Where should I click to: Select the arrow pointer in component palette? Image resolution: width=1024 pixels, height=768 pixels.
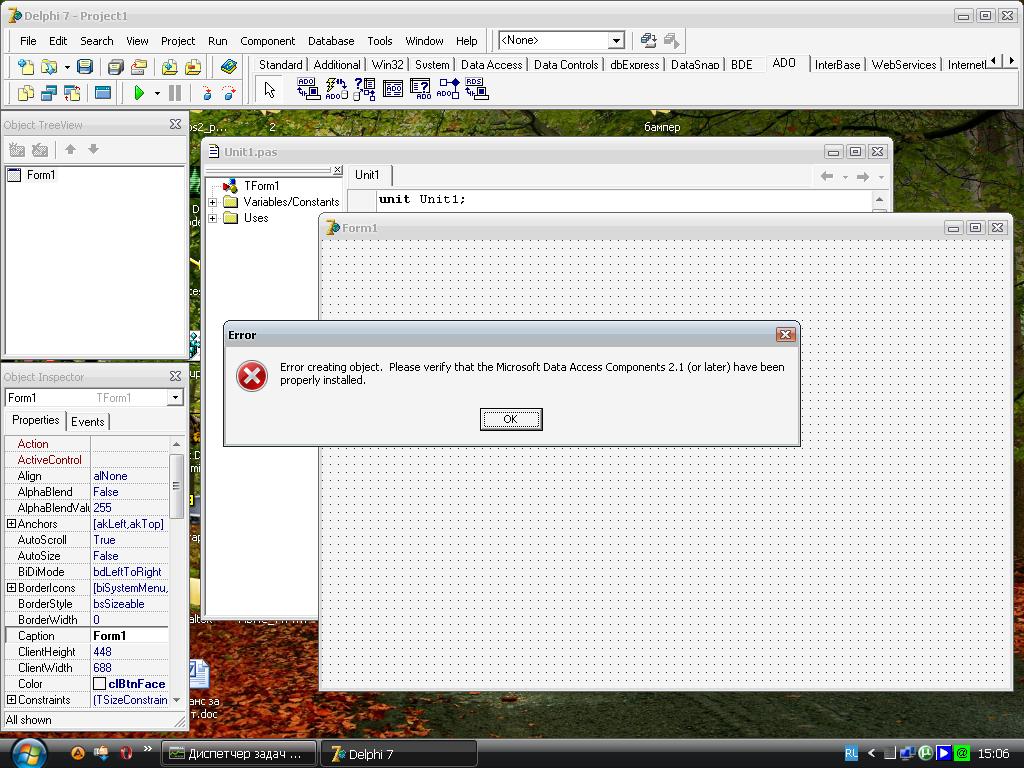pos(269,89)
